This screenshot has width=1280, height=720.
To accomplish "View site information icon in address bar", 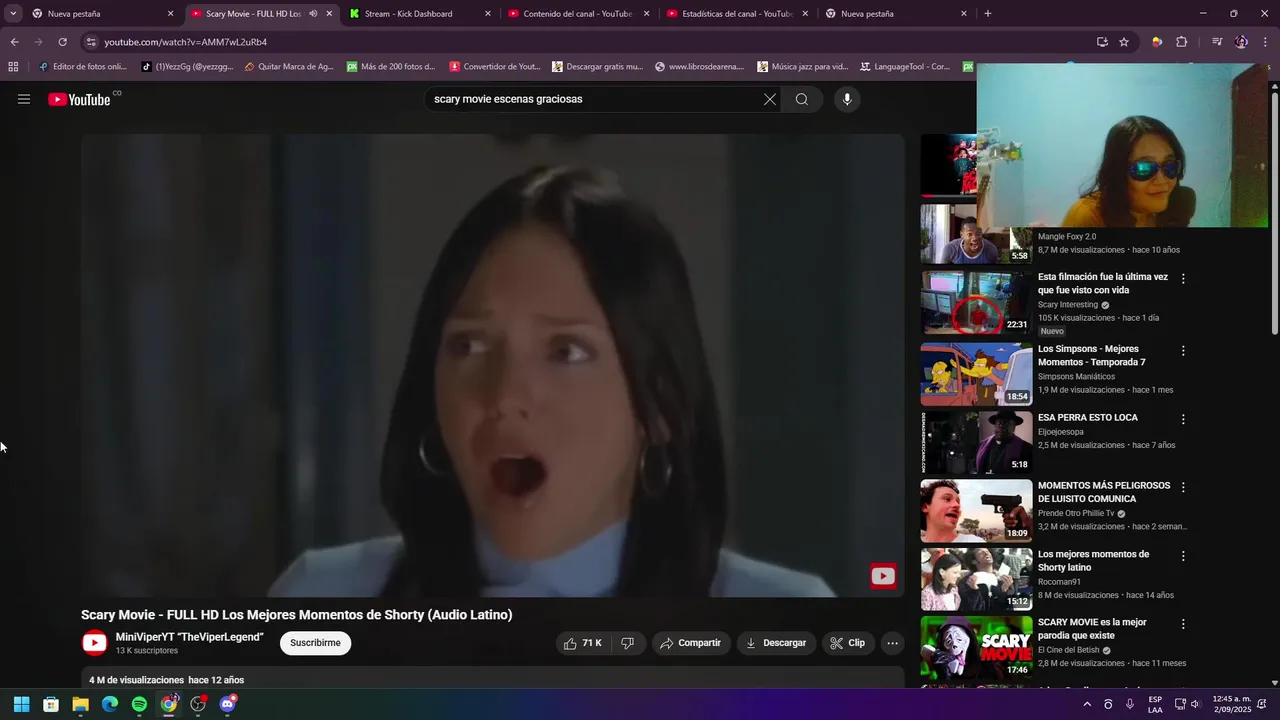I will [91, 42].
